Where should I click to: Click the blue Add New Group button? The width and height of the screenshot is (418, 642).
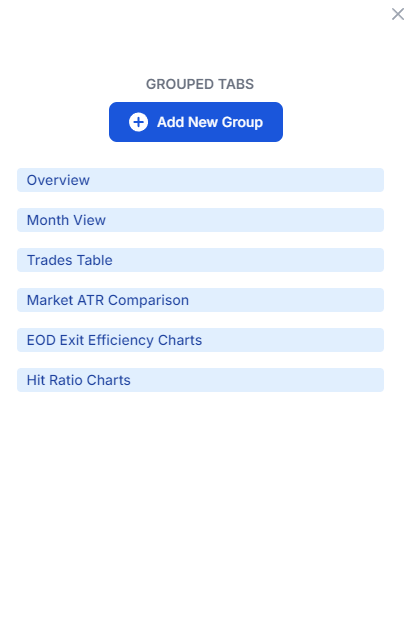196,122
